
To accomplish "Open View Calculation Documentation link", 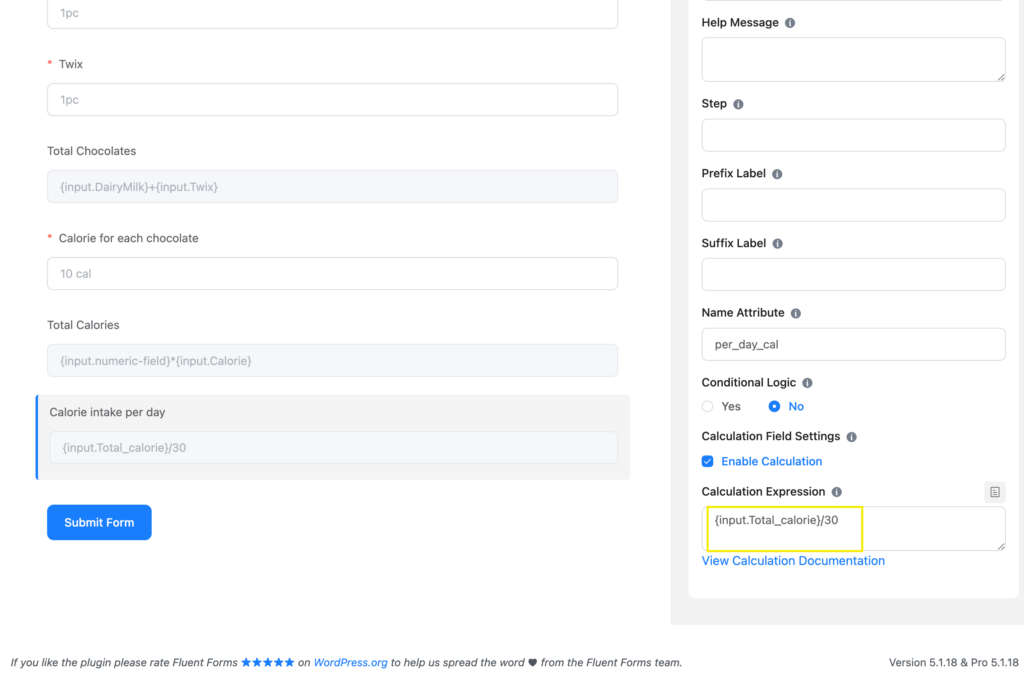I will click(793, 561).
